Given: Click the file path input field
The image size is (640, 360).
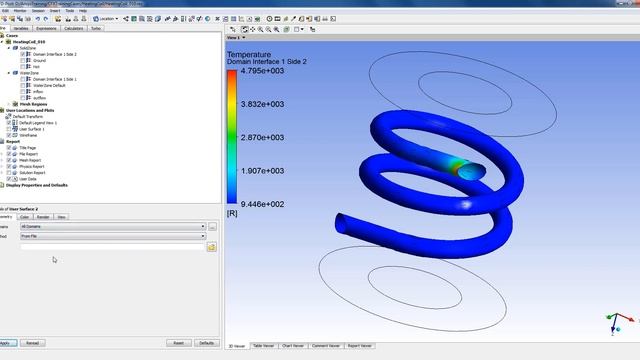Looking at the screenshot, I should 112,247.
